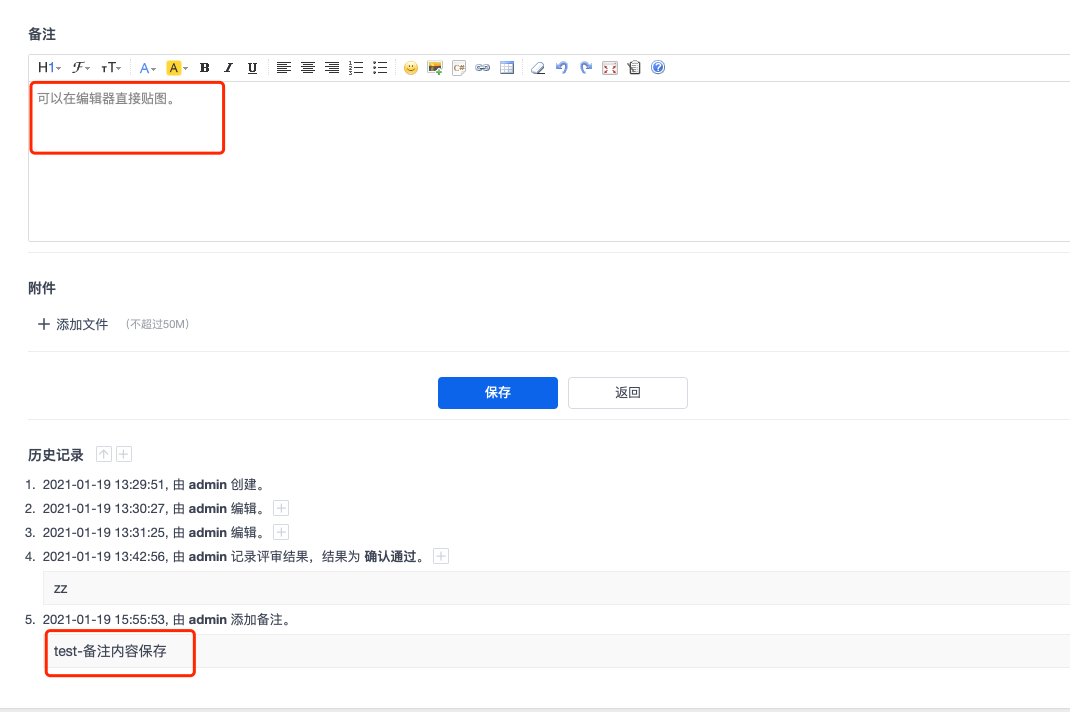Click the 历史记录 heading
This screenshot has height=712, width=1070.
56,455
